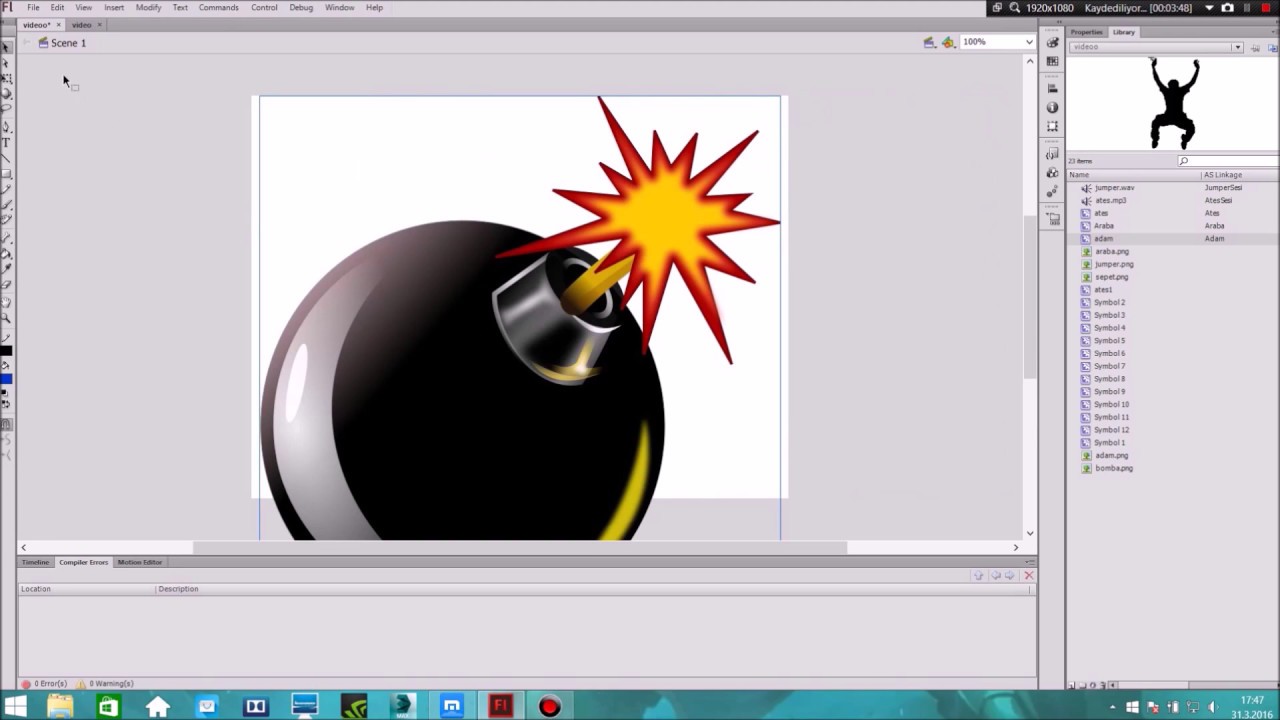The width and height of the screenshot is (1280, 720).
Task: Select the Zoom magnifier tool
Action: point(6,318)
